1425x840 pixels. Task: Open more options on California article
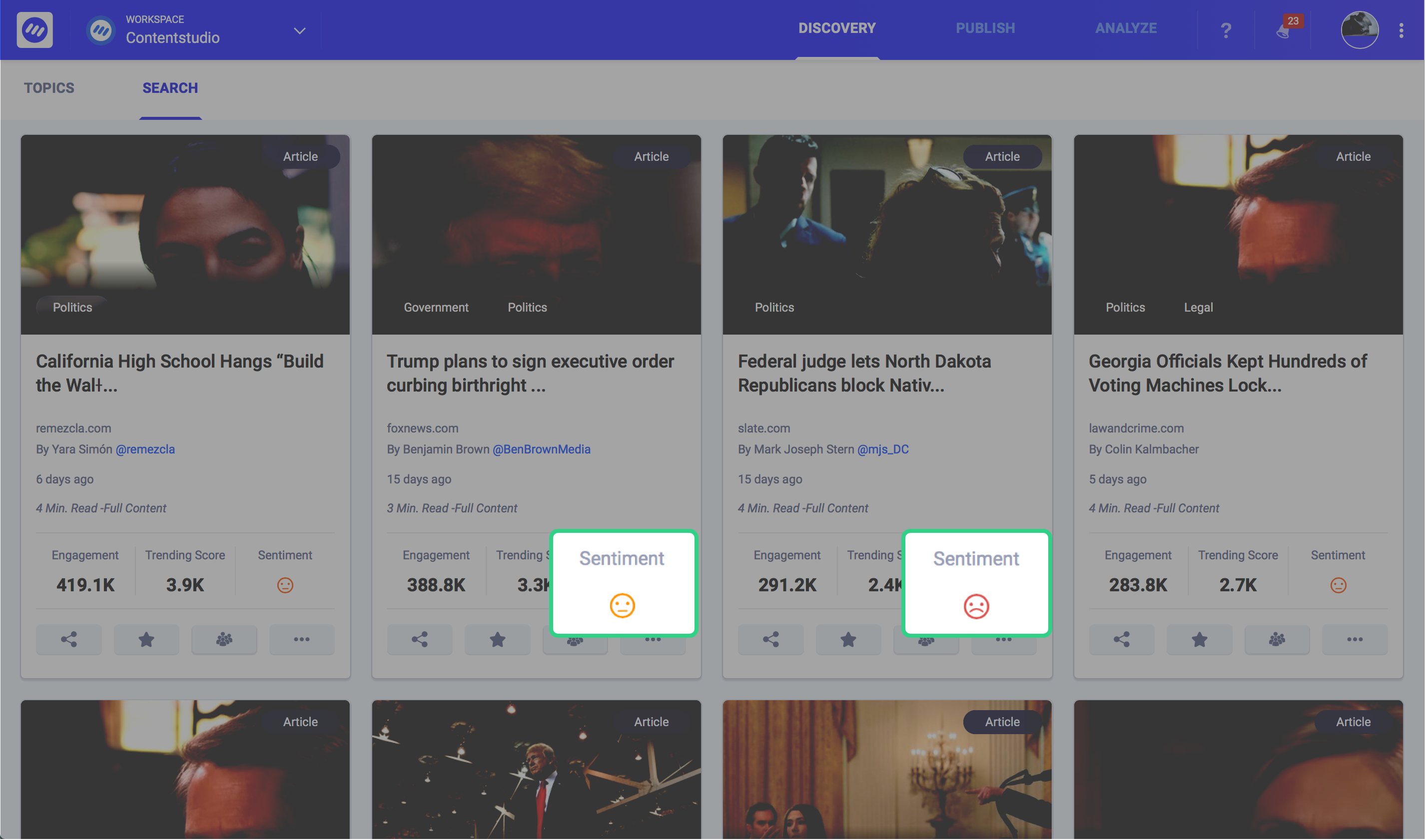click(x=302, y=640)
